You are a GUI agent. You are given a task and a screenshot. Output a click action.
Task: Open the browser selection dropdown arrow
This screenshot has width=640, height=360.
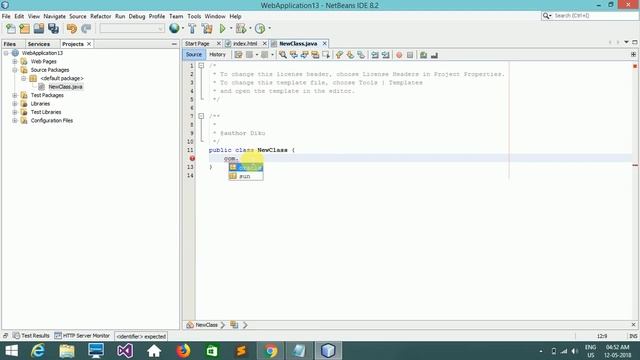pos(183,29)
